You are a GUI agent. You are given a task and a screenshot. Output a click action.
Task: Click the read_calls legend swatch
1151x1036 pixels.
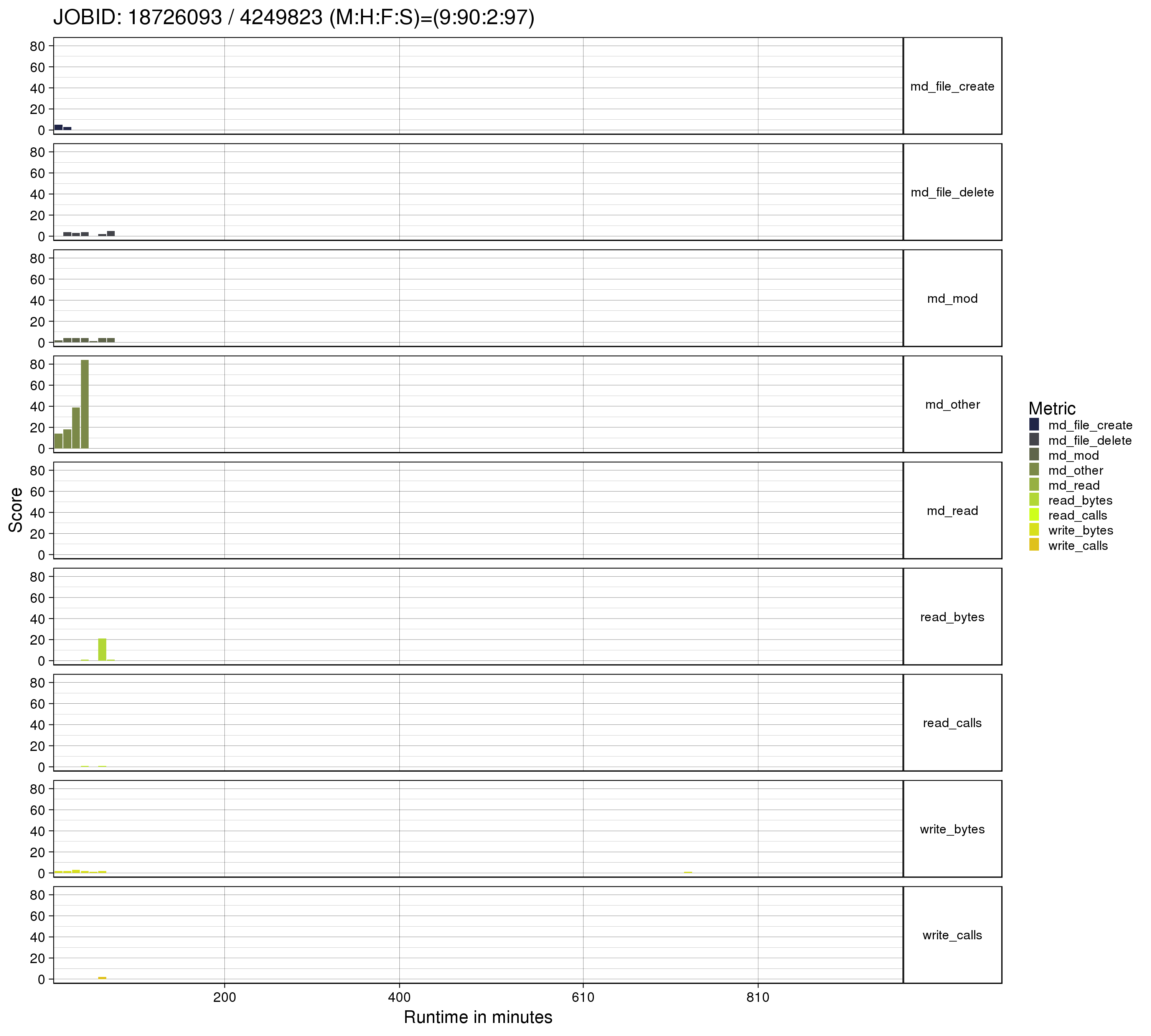(x=1034, y=515)
